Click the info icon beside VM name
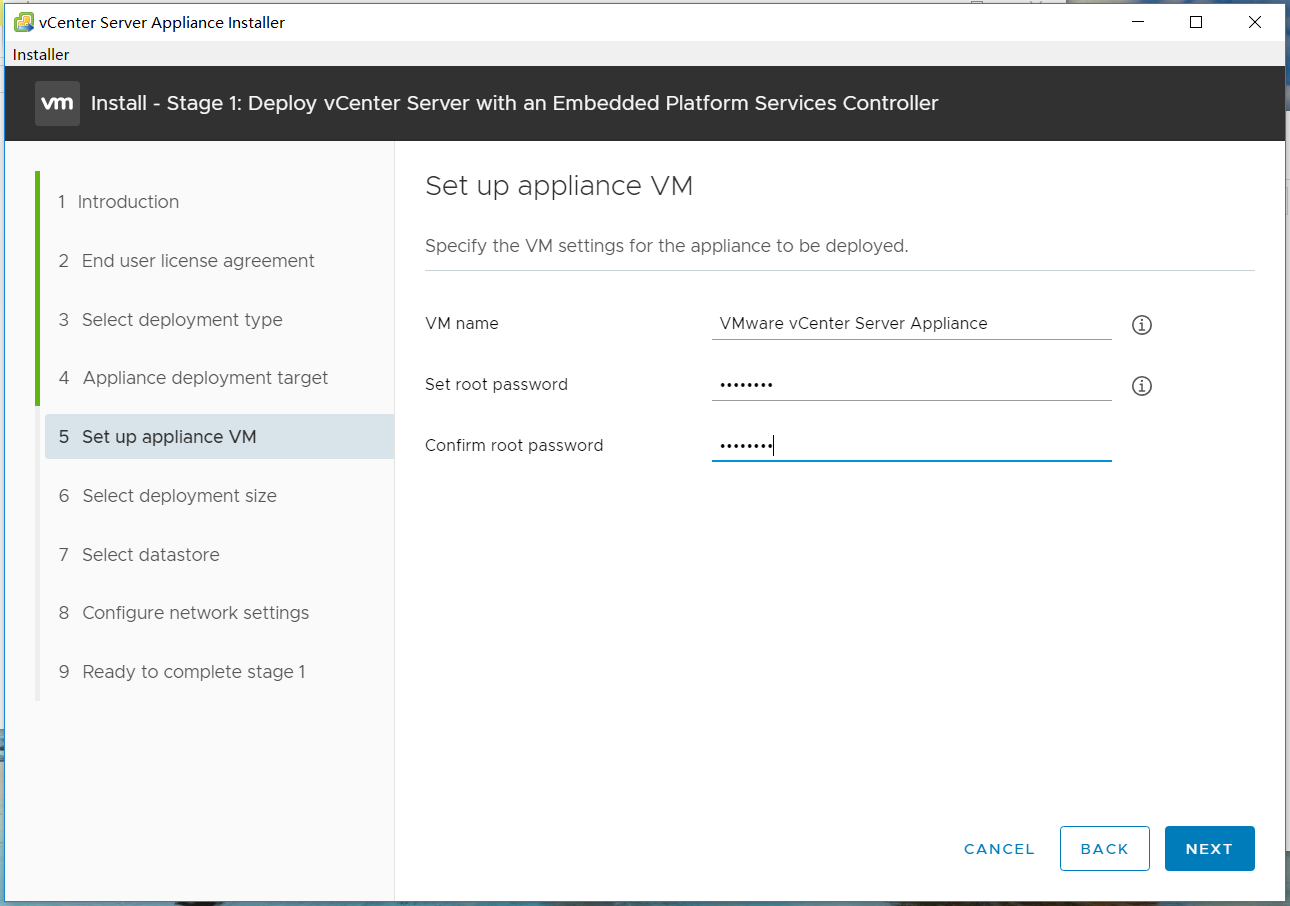This screenshot has height=906, width=1290. 1142,325
